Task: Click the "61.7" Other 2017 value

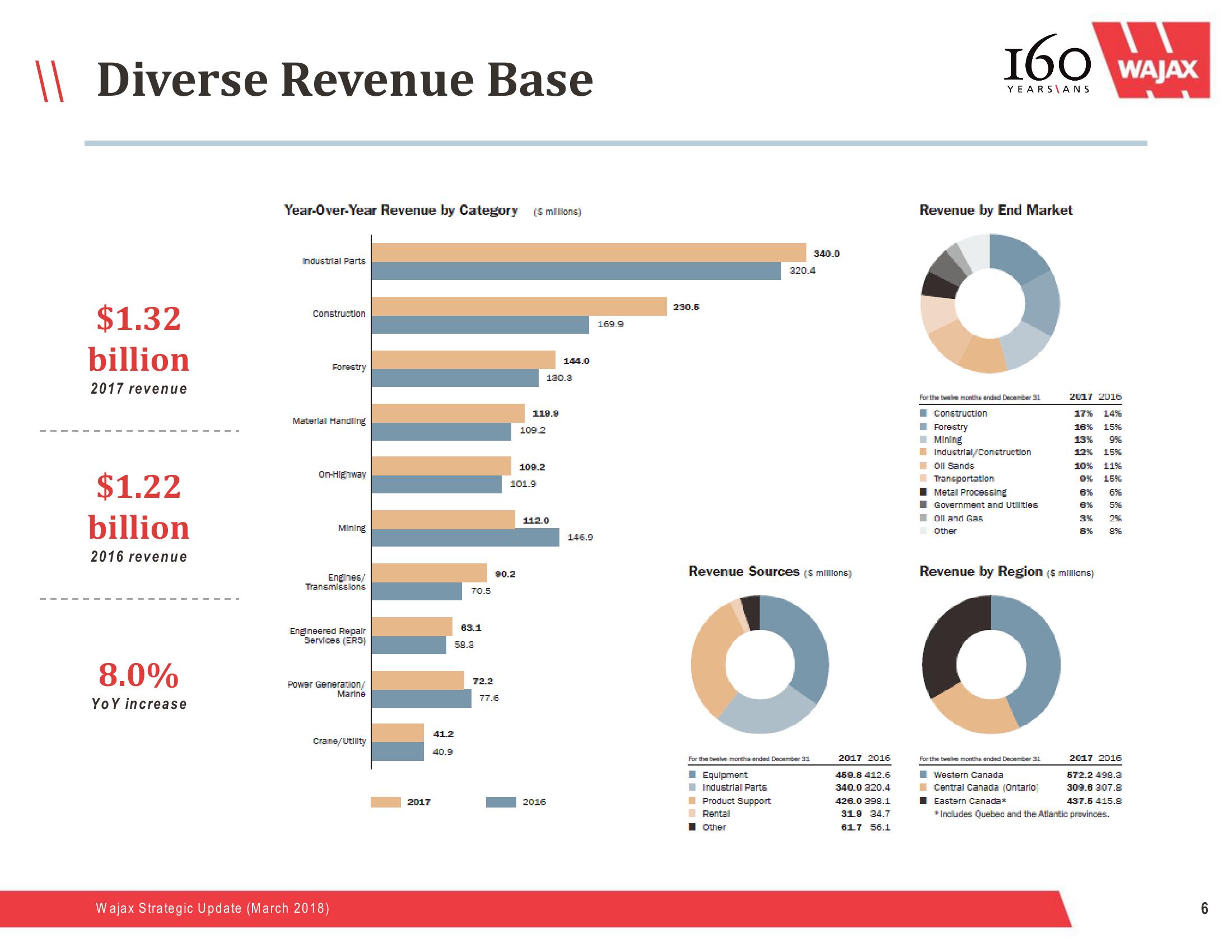Action: (851, 827)
